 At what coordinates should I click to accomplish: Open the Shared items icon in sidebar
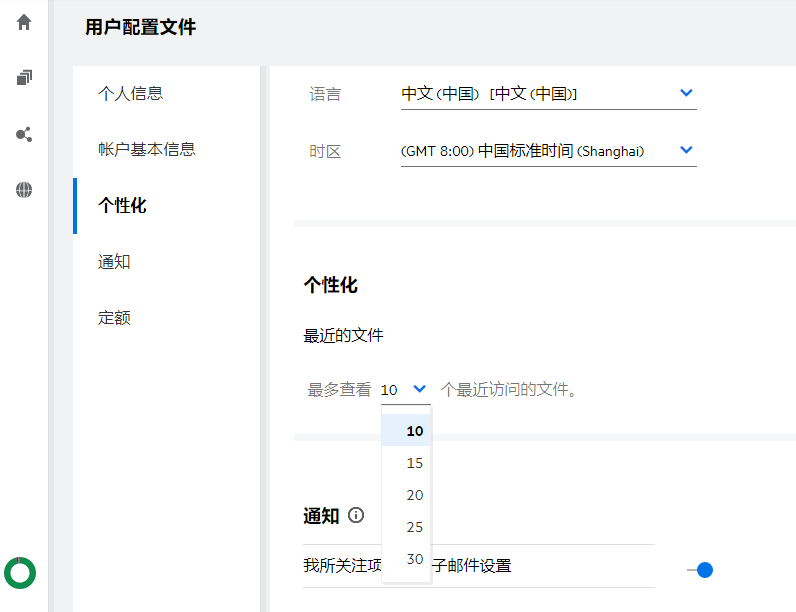coord(24,134)
